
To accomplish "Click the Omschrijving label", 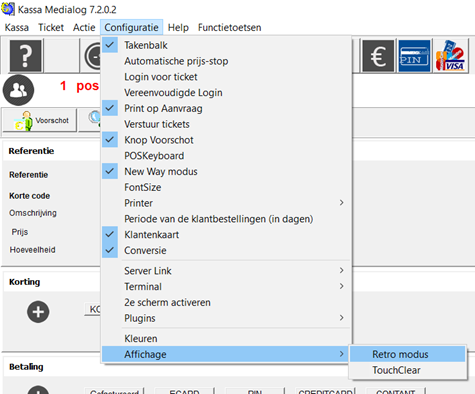I will (x=33, y=213).
